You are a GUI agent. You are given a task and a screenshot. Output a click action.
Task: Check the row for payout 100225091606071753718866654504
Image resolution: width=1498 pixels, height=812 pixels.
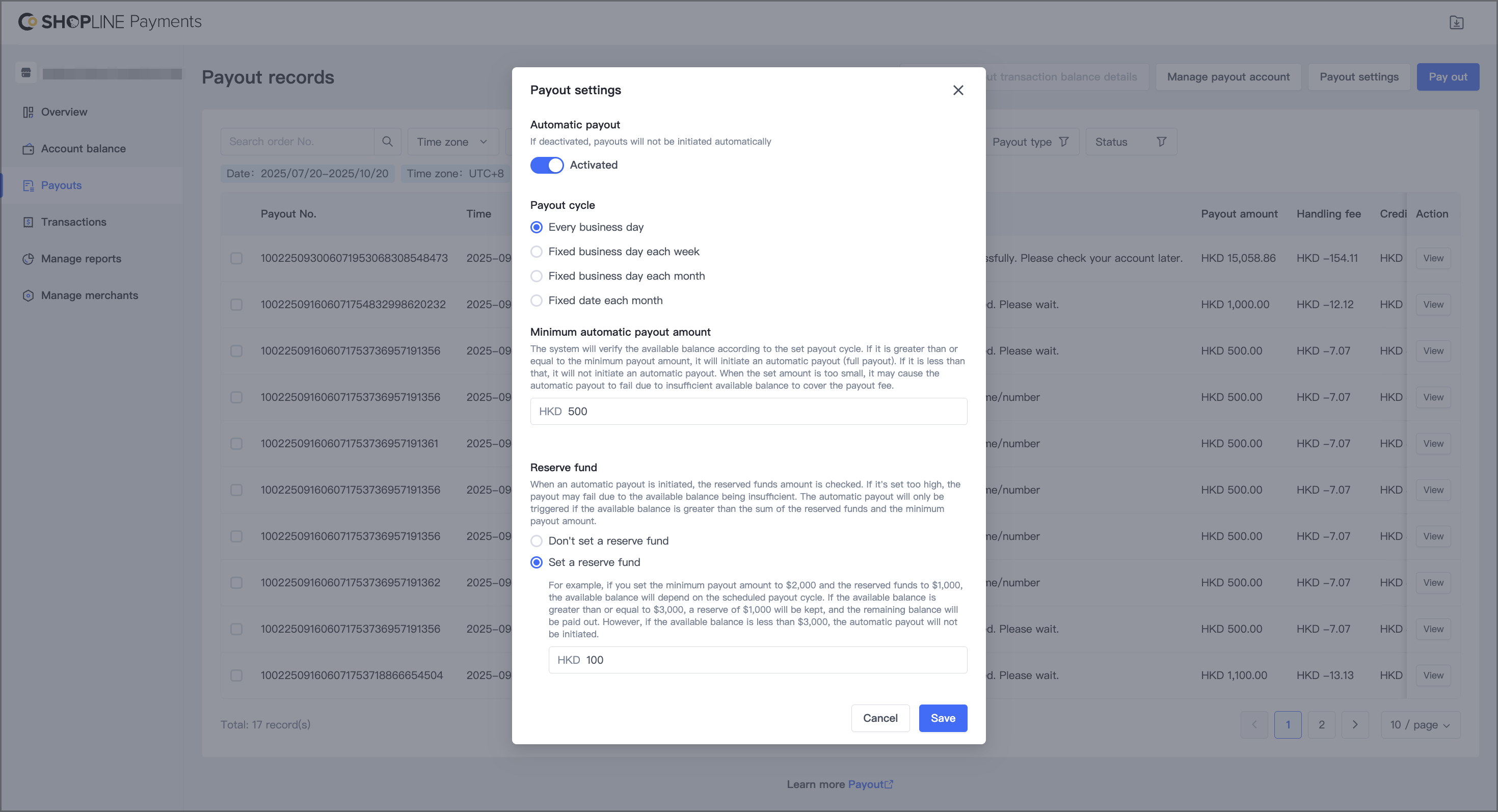point(236,675)
